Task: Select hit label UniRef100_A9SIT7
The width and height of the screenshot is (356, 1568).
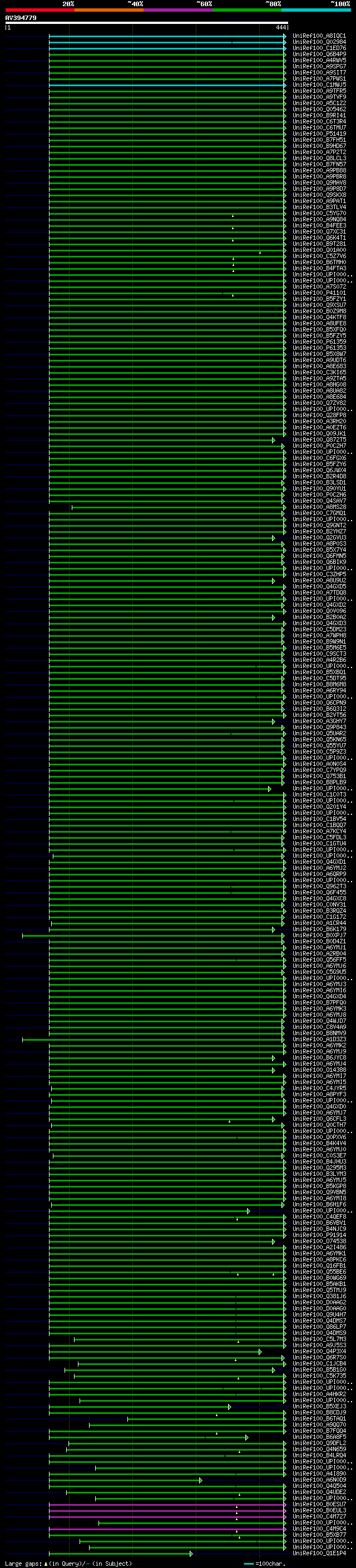Action: [x=319, y=72]
